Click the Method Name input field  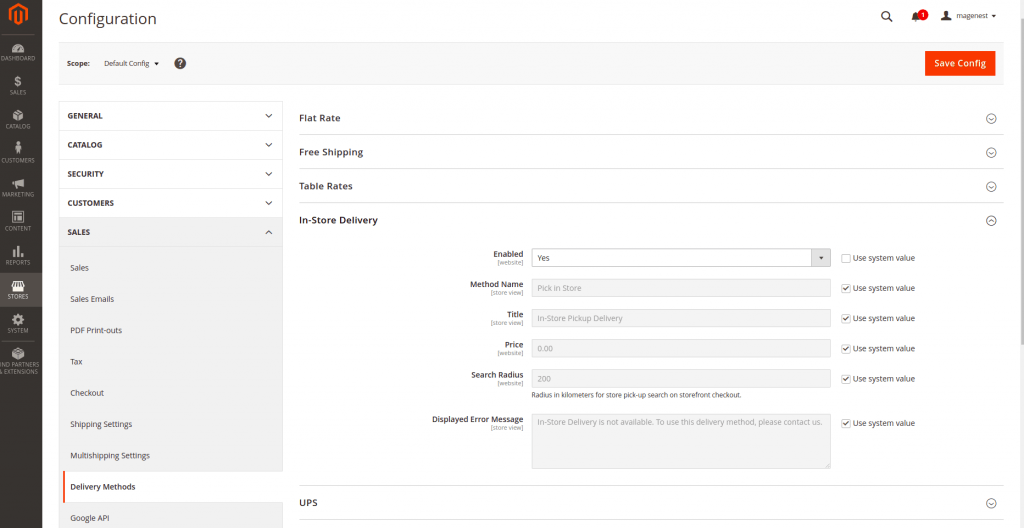[x=681, y=288]
